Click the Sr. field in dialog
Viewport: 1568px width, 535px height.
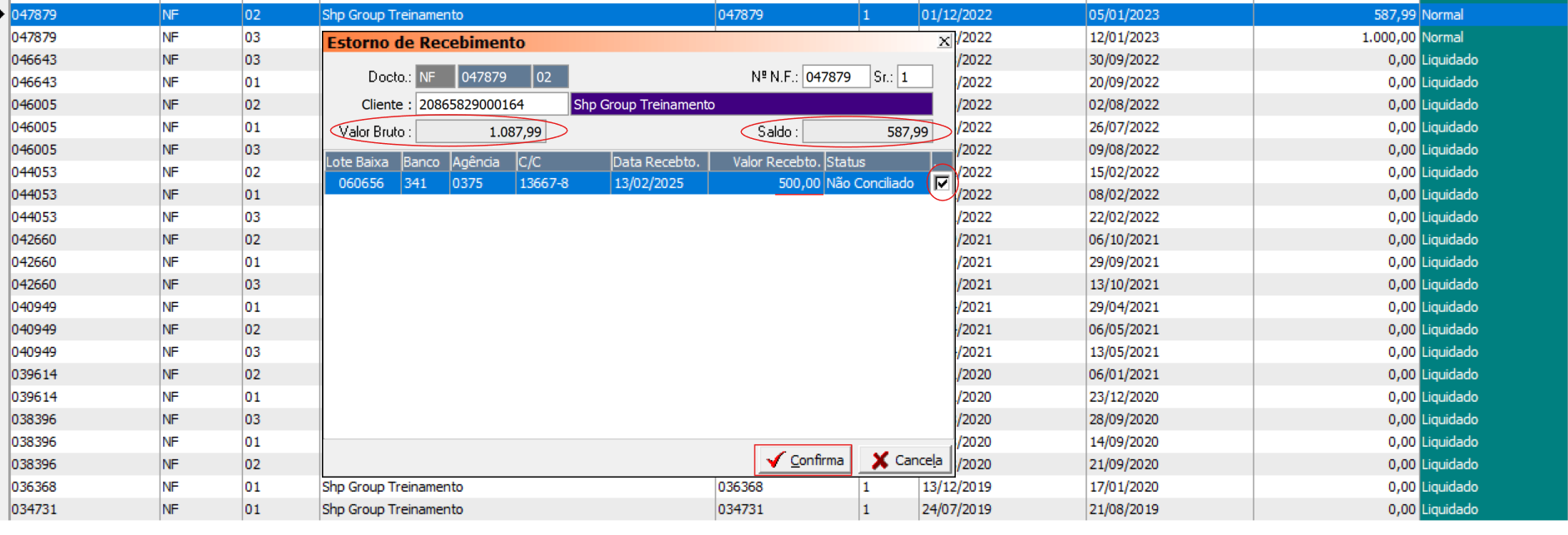(914, 77)
